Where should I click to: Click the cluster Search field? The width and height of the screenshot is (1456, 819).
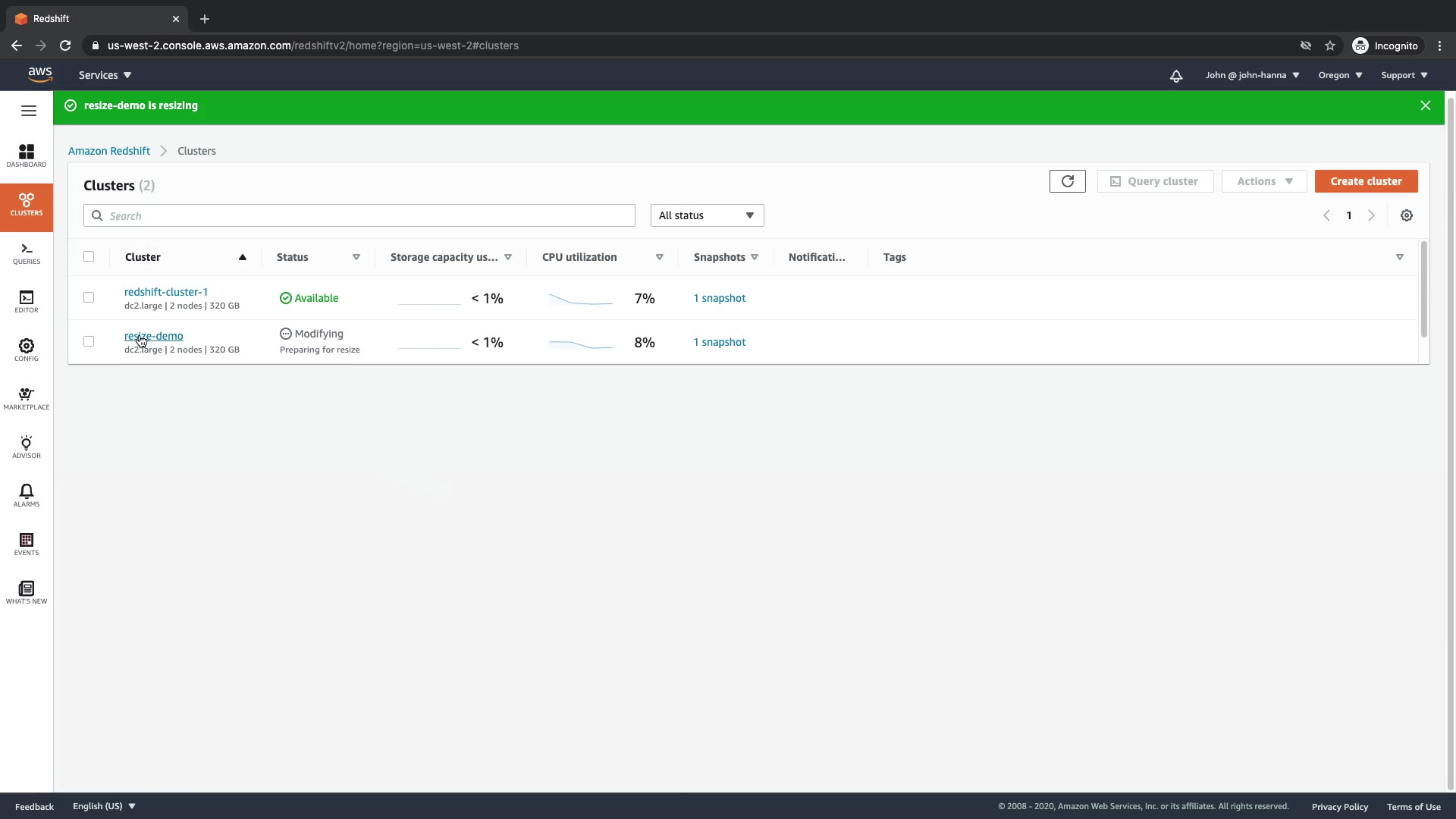tap(359, 215)
